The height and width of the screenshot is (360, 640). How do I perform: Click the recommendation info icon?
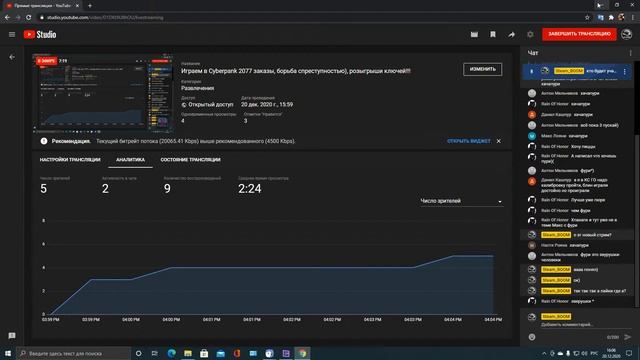click(44, 141)
